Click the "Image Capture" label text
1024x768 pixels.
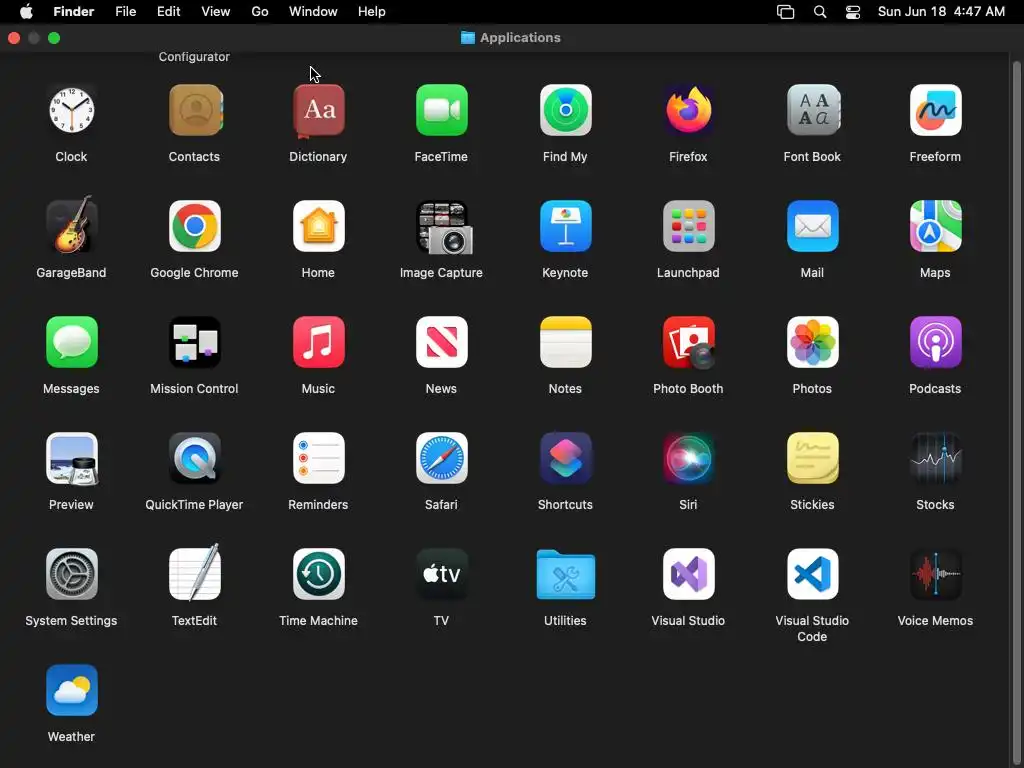click(x=441, y=273)
